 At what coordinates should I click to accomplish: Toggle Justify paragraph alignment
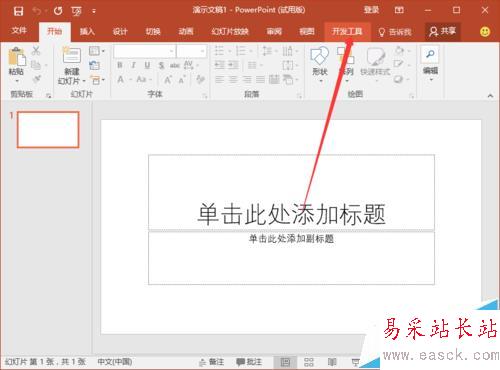260,80
